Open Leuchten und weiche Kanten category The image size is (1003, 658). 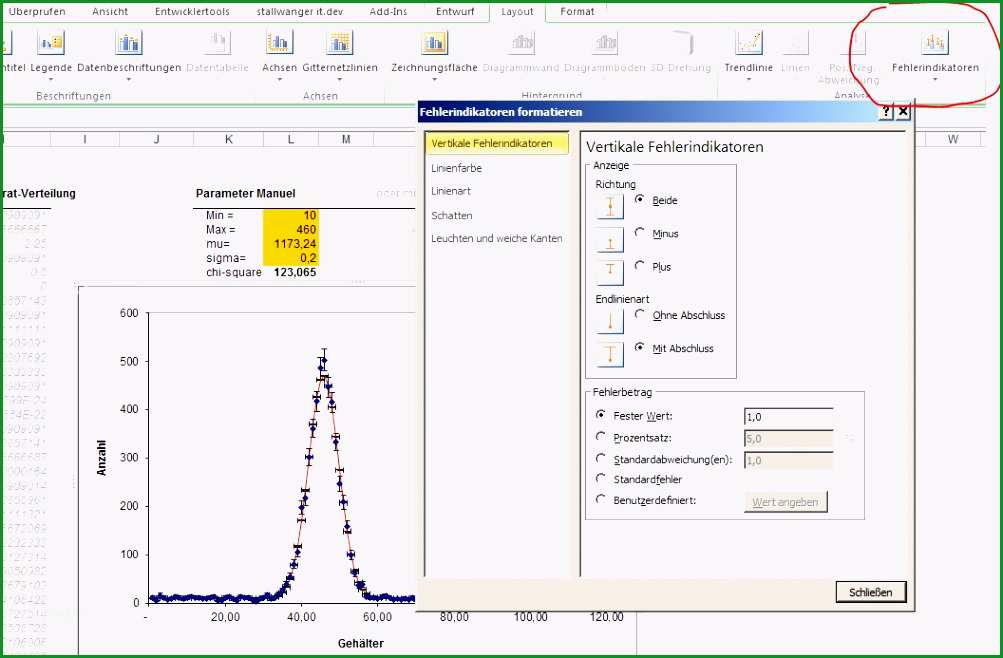497,239
